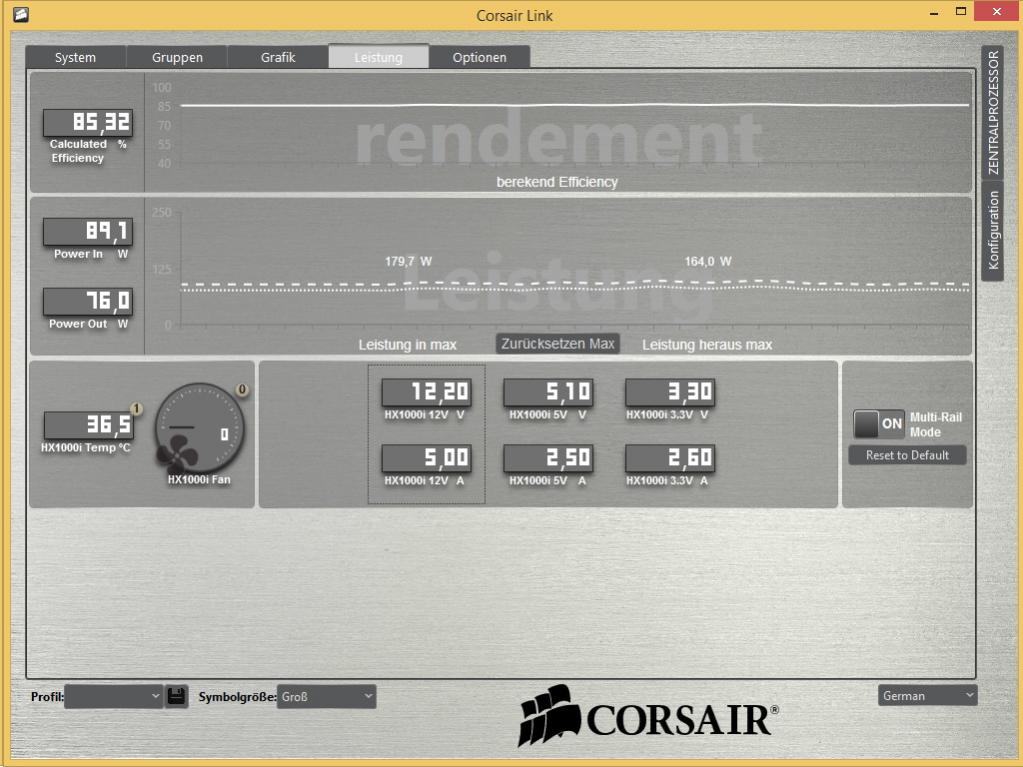Open the Konfiguration side tab
Image resolution: width=1023 pixels, height=767 pixels.
pyautogui.click(x=992, y=230)
